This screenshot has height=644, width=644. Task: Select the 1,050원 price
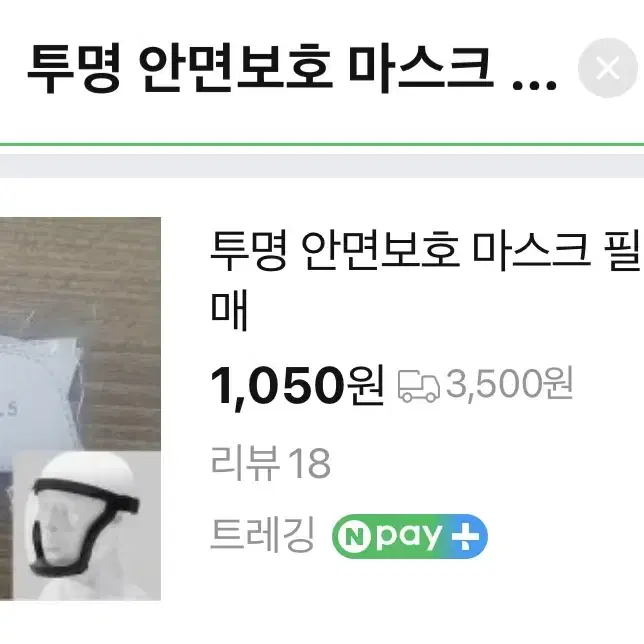pyautogui.click(x=297, y=386)
